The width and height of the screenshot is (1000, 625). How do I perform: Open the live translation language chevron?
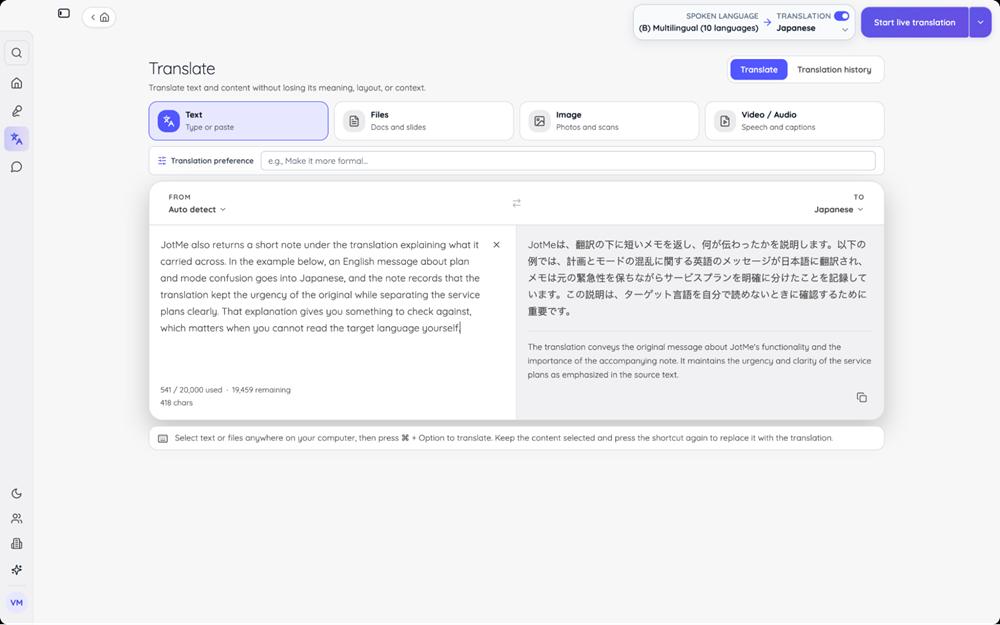(x=845, y=30)
